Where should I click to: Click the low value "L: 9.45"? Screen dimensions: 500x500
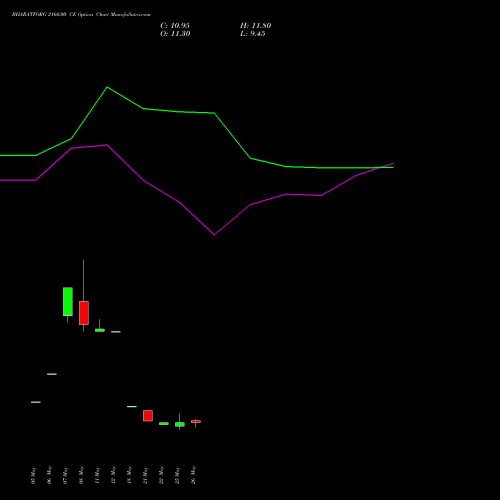[x=253, y=34]
